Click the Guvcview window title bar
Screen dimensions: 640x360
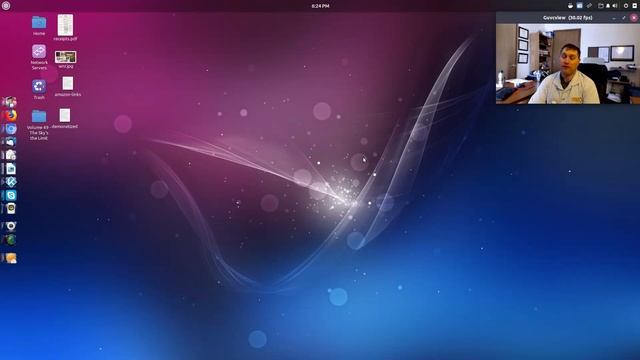point(568,18)
